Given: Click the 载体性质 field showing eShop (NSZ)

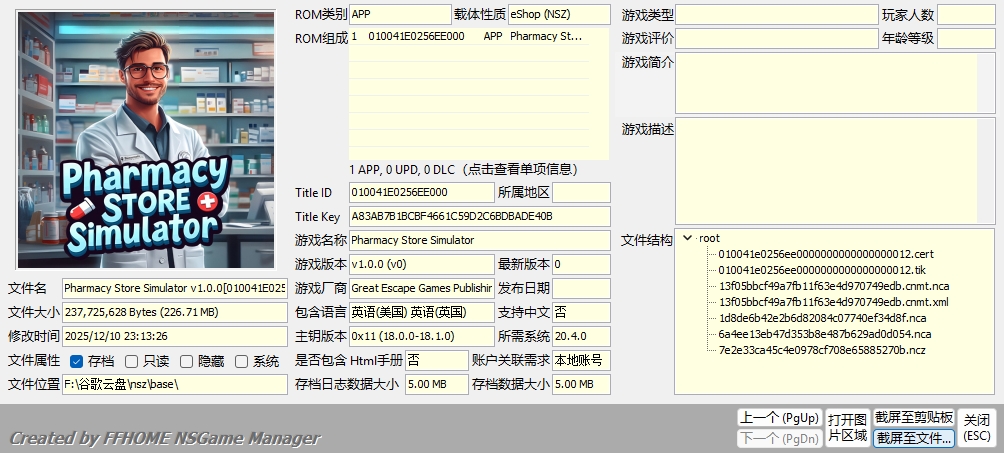Looking at the screenshot, I should tap(559, 14).
